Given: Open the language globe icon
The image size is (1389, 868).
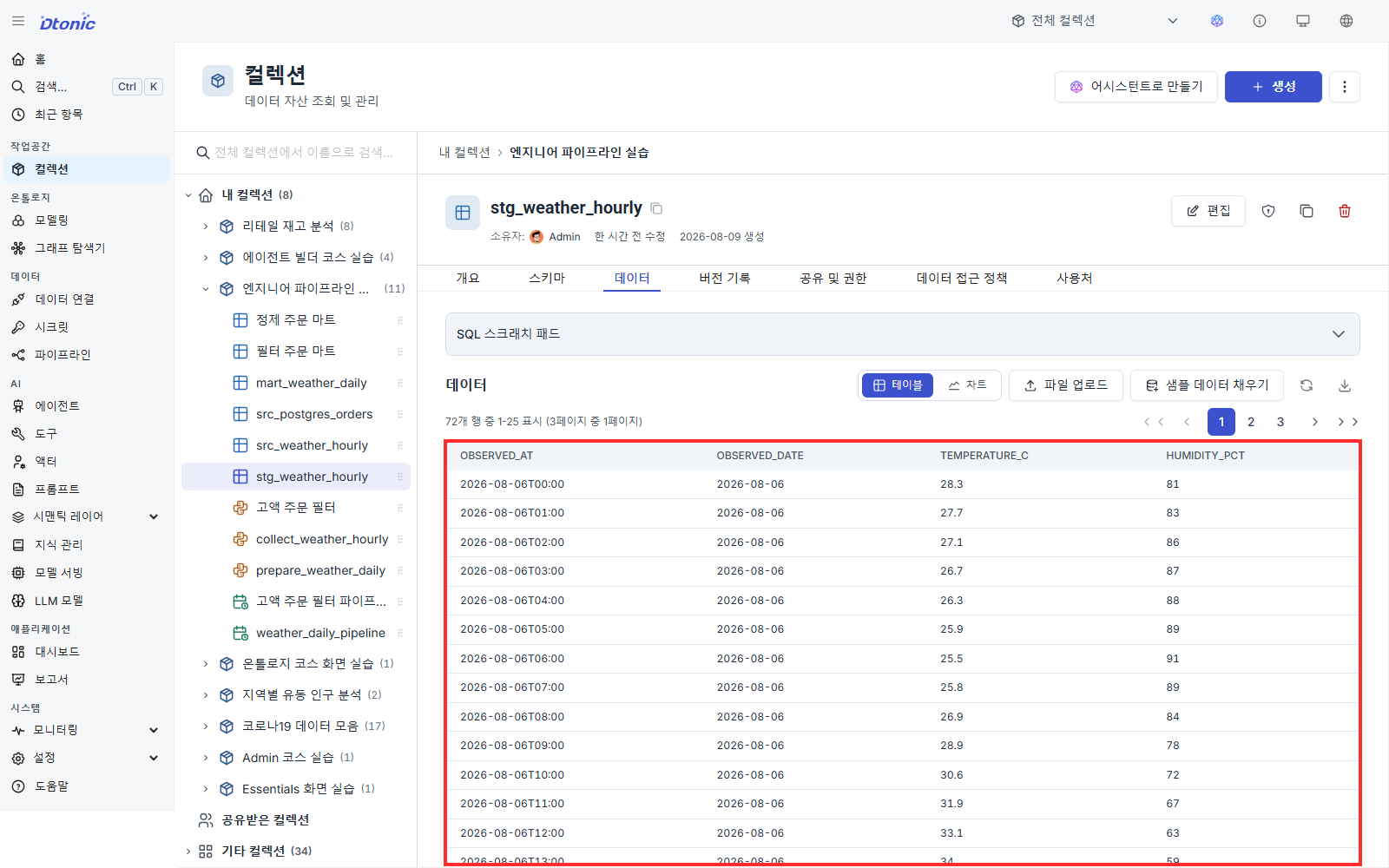Looking at the screenshot, I should tap(1346, 21).
